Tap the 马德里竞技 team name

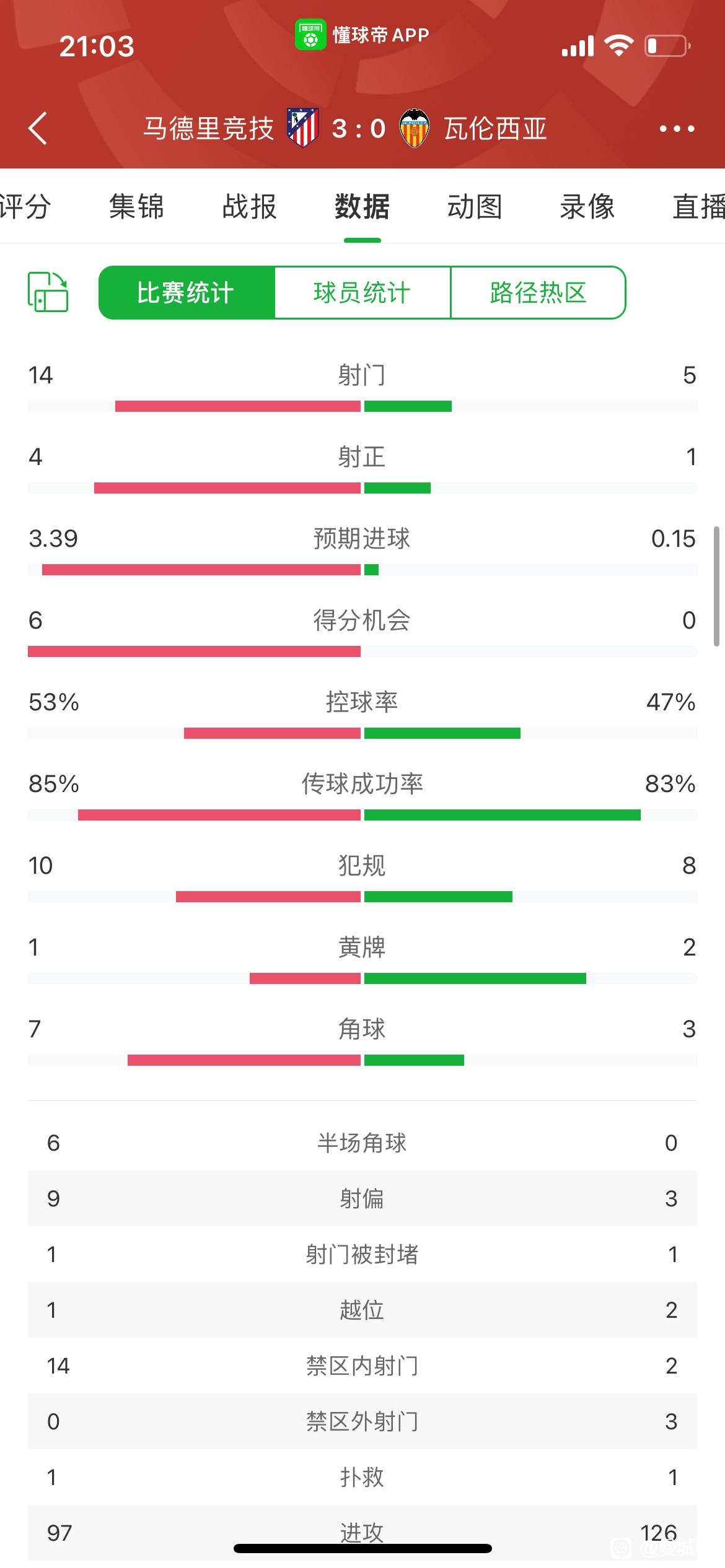(209, 129)
